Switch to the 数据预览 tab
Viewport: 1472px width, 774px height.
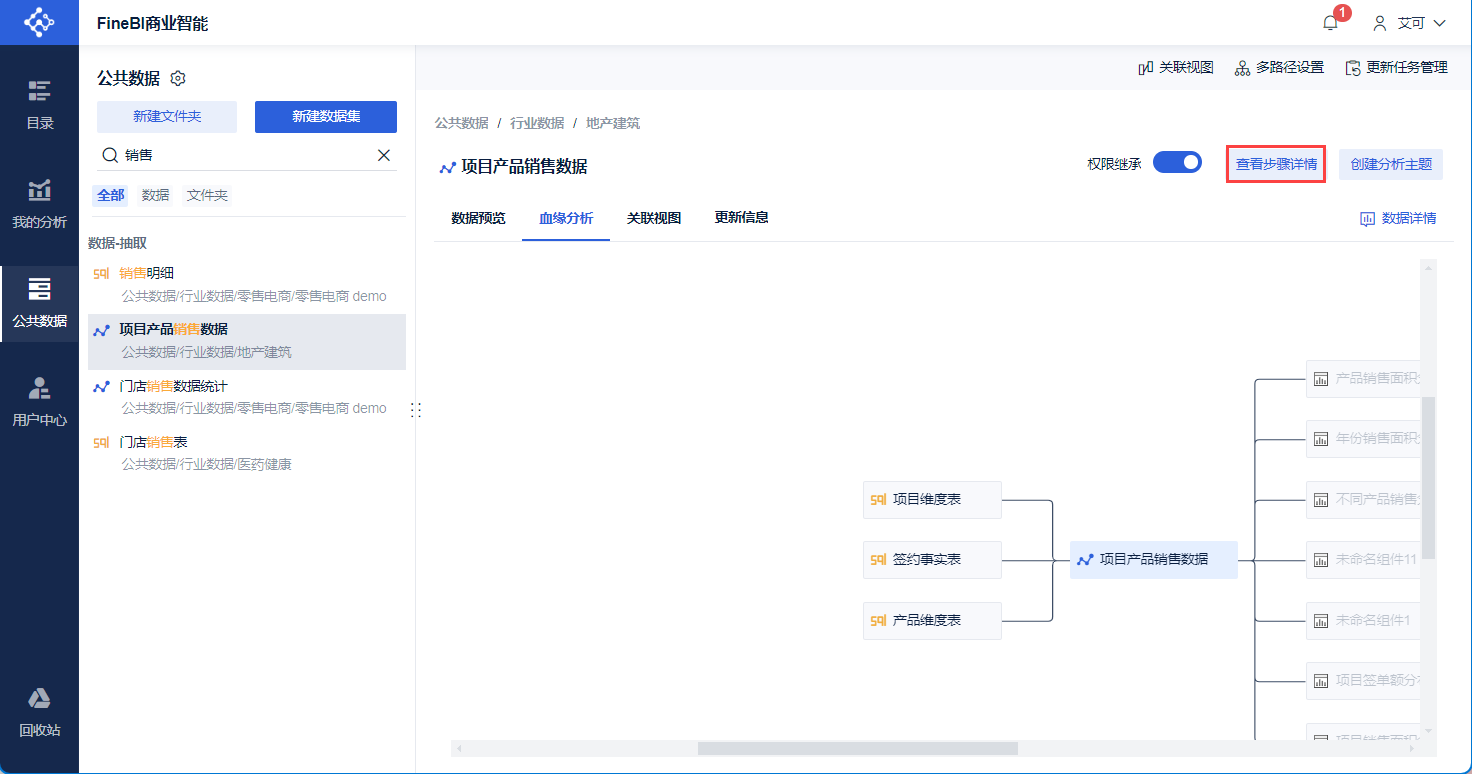(x=478, y=218)
